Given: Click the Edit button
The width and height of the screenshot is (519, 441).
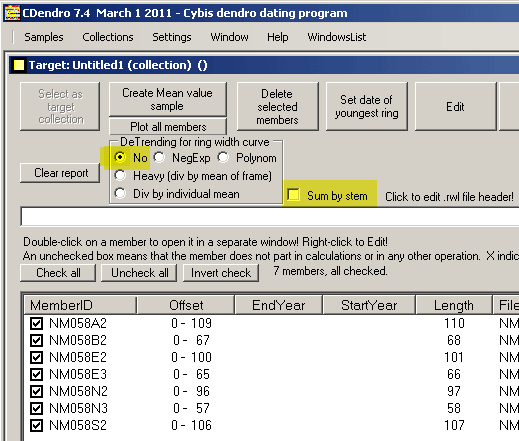Looking at the screenshot, I should [x=455, y=107].
